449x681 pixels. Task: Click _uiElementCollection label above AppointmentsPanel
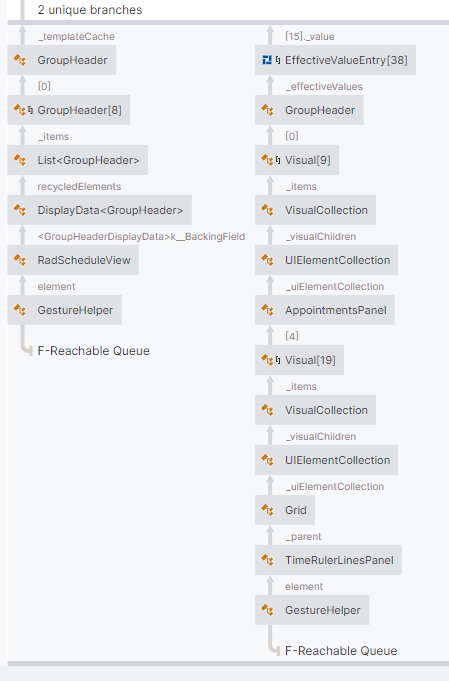335,287
